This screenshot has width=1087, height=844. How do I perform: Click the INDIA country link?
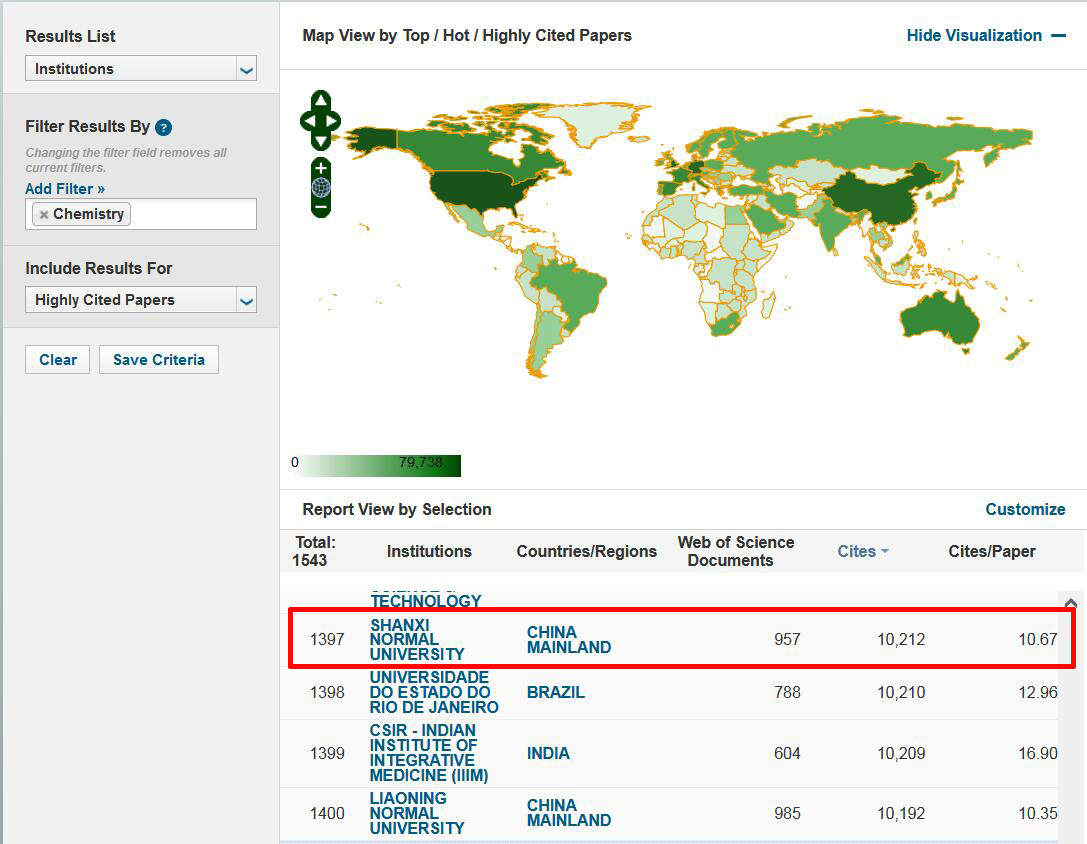point(548,753)
